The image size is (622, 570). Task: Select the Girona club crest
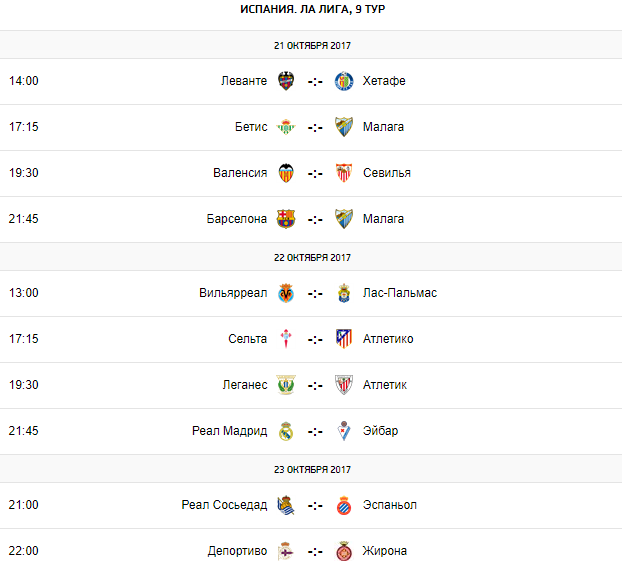coord(344,551)
